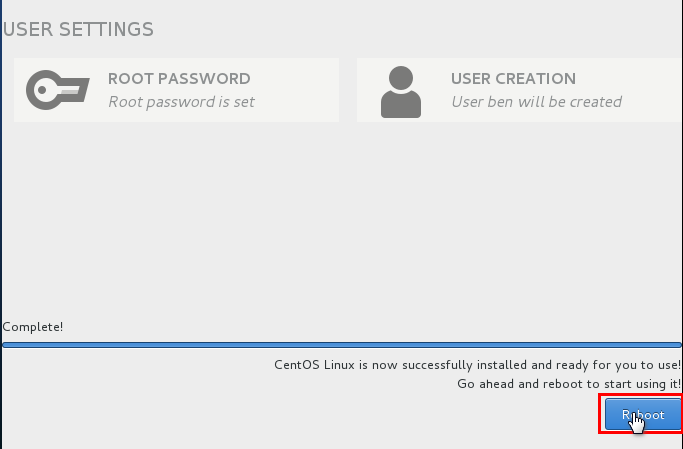Click the installation progress bar

coord(341,344)
